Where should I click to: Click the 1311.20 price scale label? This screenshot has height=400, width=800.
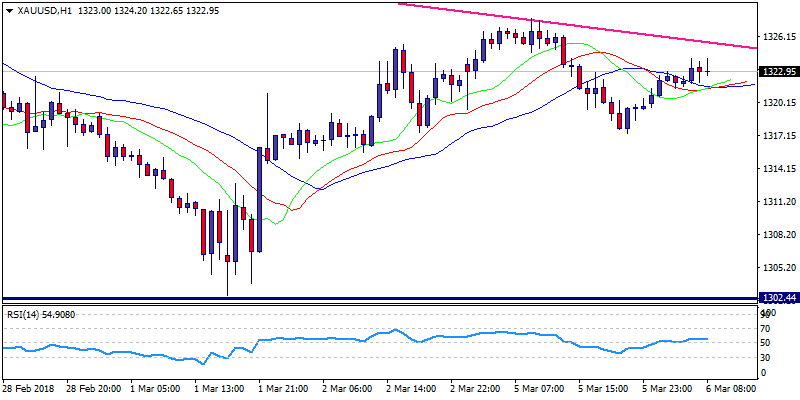(x=778, y=202)
